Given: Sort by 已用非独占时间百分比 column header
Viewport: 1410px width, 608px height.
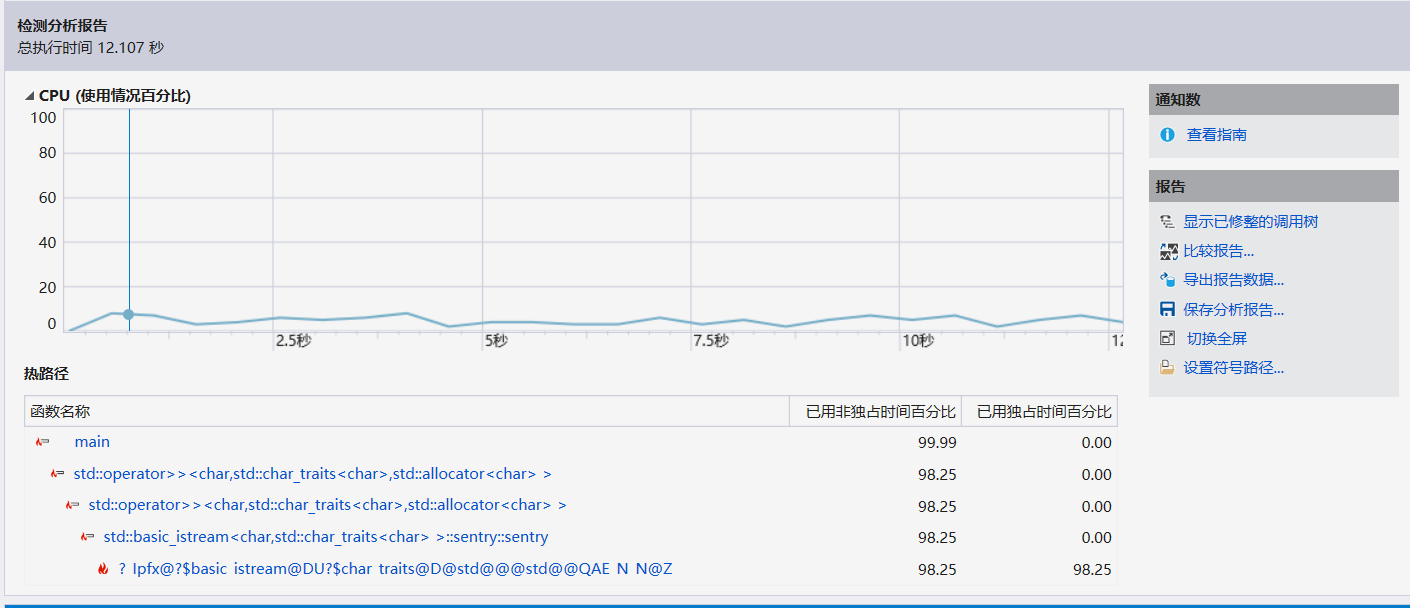Looking at the screenshot, I should 875,412.
